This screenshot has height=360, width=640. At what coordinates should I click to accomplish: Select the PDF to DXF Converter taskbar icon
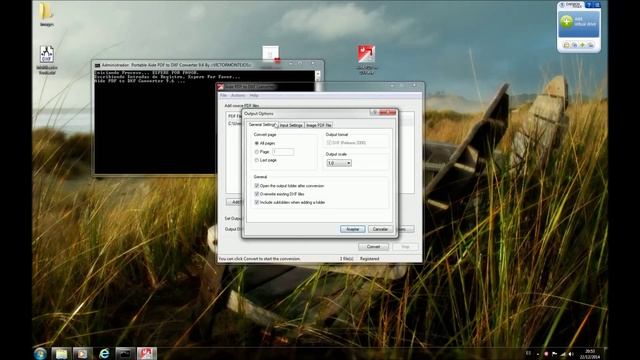tap(147, 353)
